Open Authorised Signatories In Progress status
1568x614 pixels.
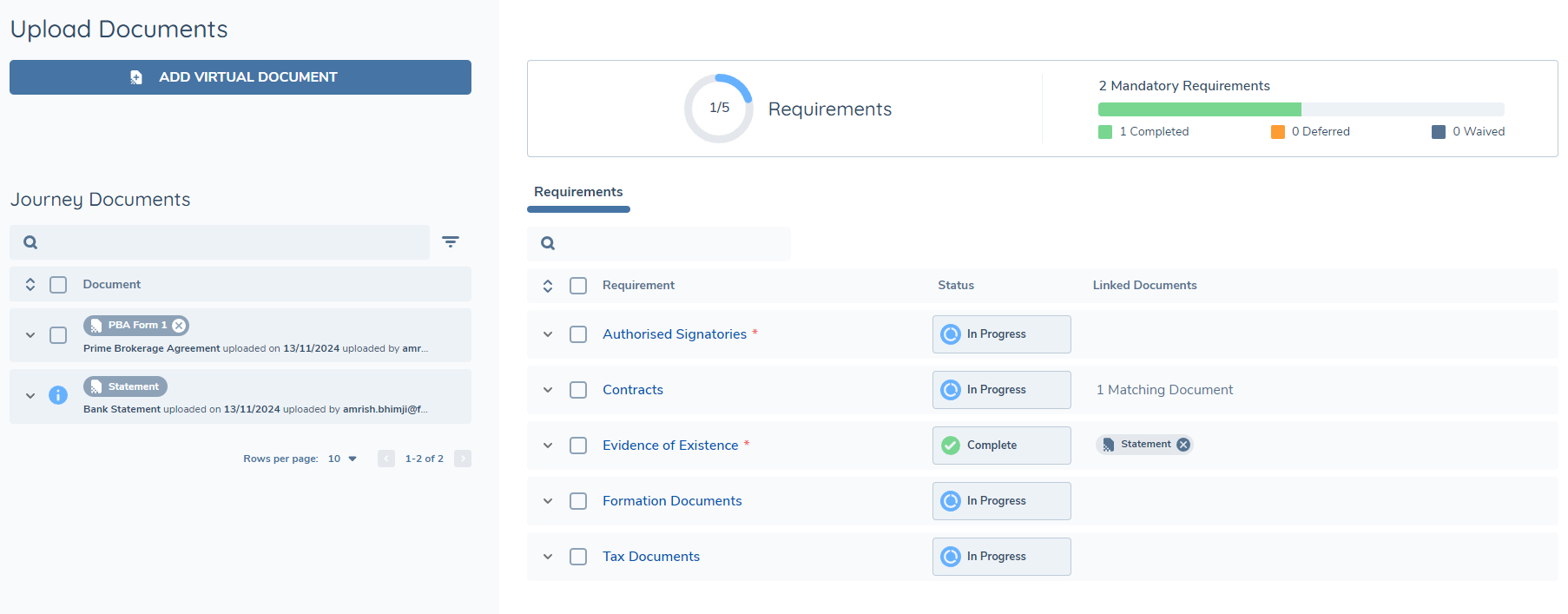tap(1002, 334)
